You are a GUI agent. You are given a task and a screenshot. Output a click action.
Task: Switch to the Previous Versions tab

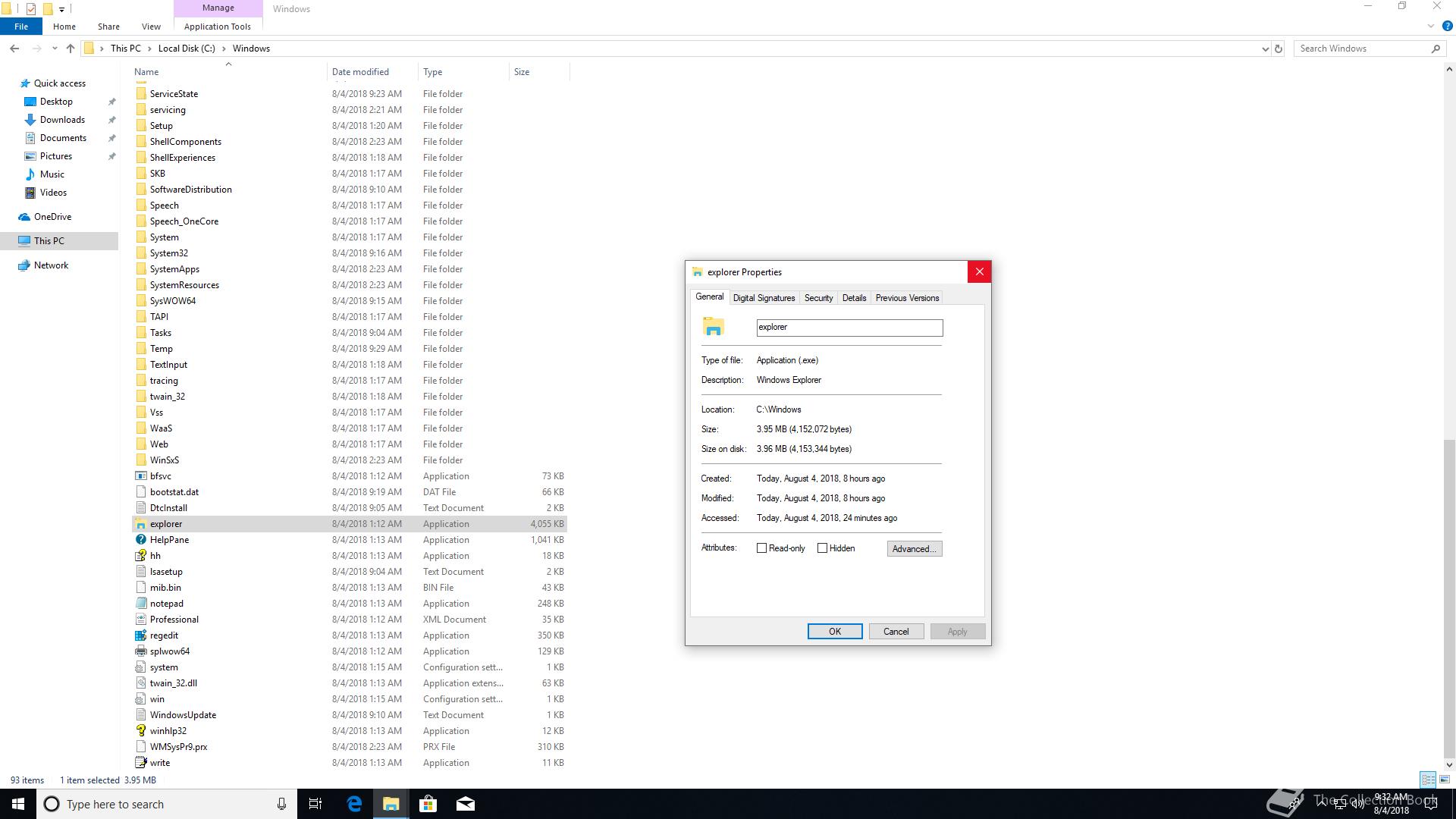coord(907,298)
